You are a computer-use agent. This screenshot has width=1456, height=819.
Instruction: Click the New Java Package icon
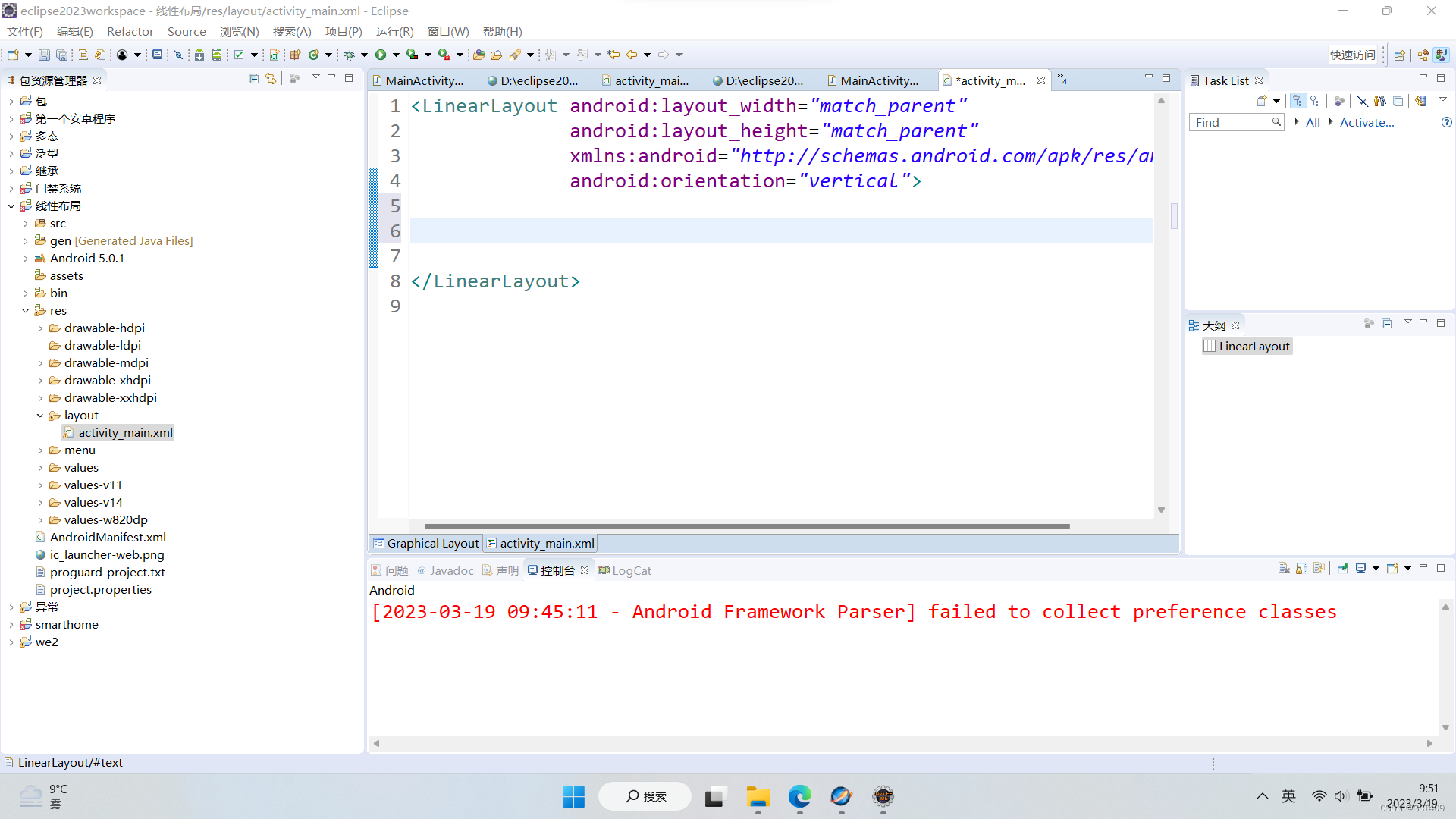point(296,55)
